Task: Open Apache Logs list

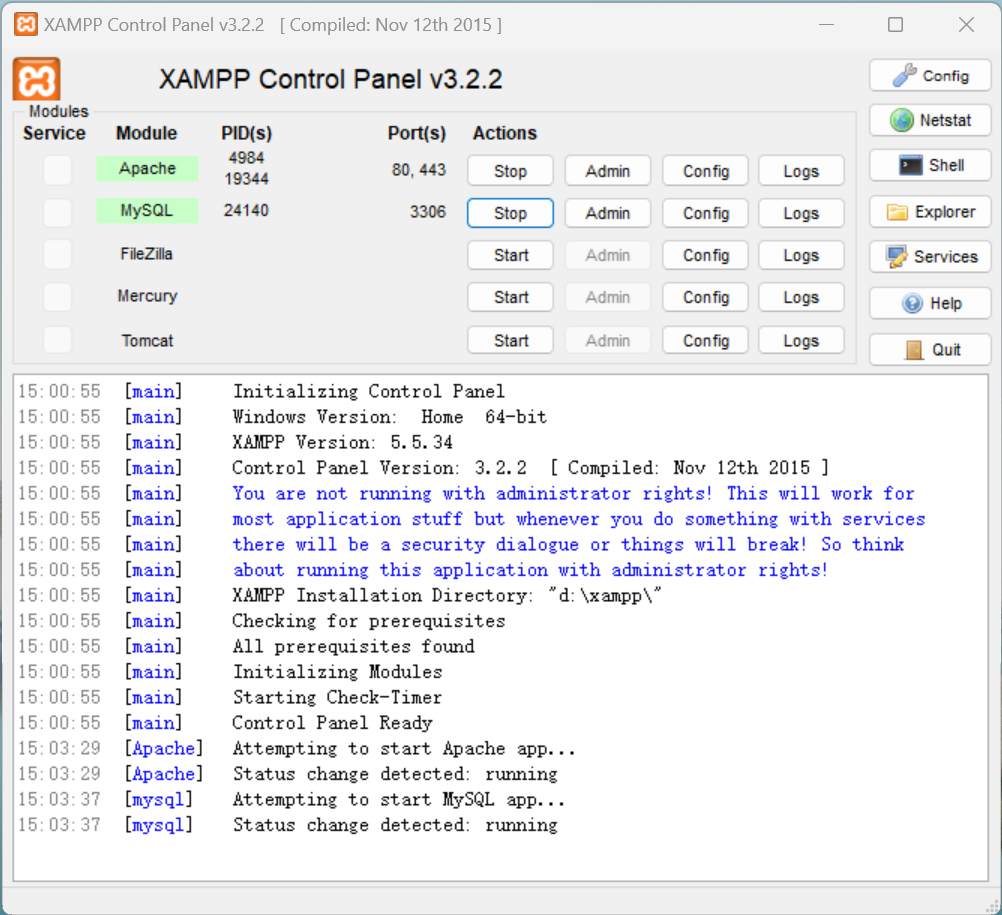Action: tap(801, 171)
